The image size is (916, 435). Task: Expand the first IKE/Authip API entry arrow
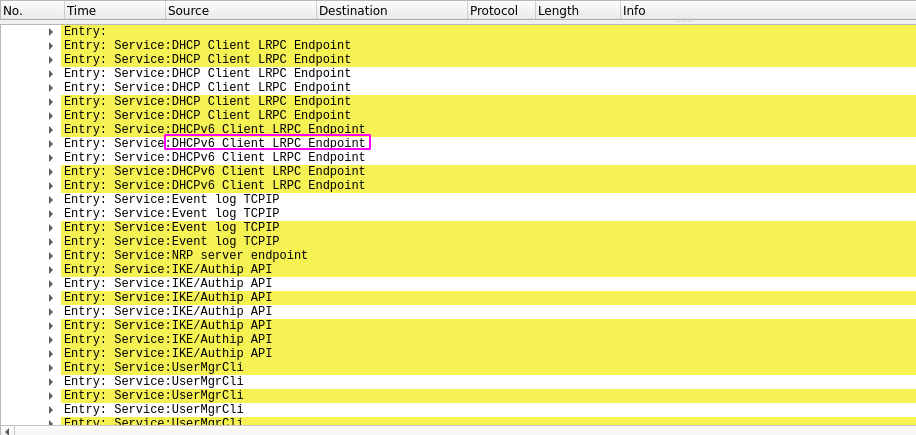click(51, 270)
